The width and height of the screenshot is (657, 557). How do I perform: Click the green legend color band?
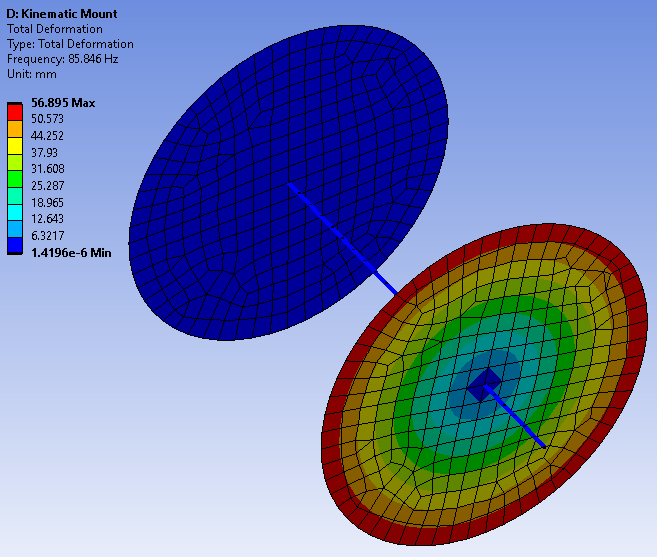click(x=15, y=179)
